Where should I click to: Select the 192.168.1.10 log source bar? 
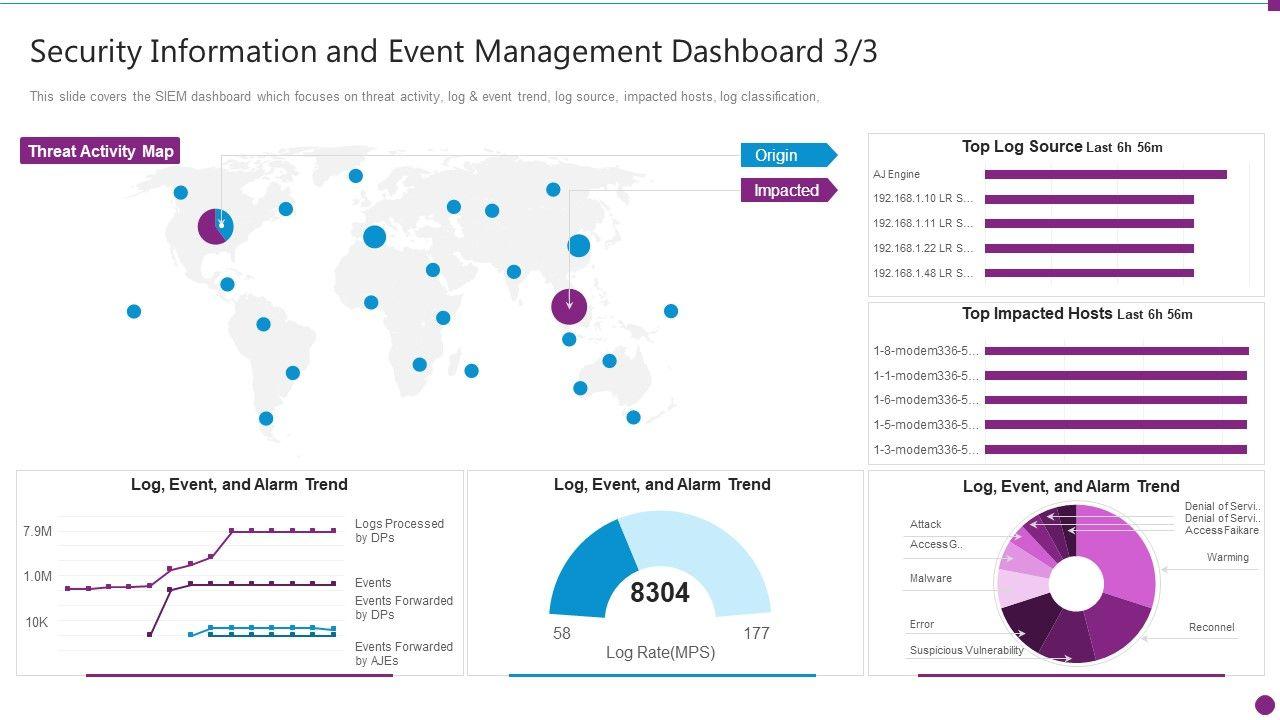(x=1089, y=199)
